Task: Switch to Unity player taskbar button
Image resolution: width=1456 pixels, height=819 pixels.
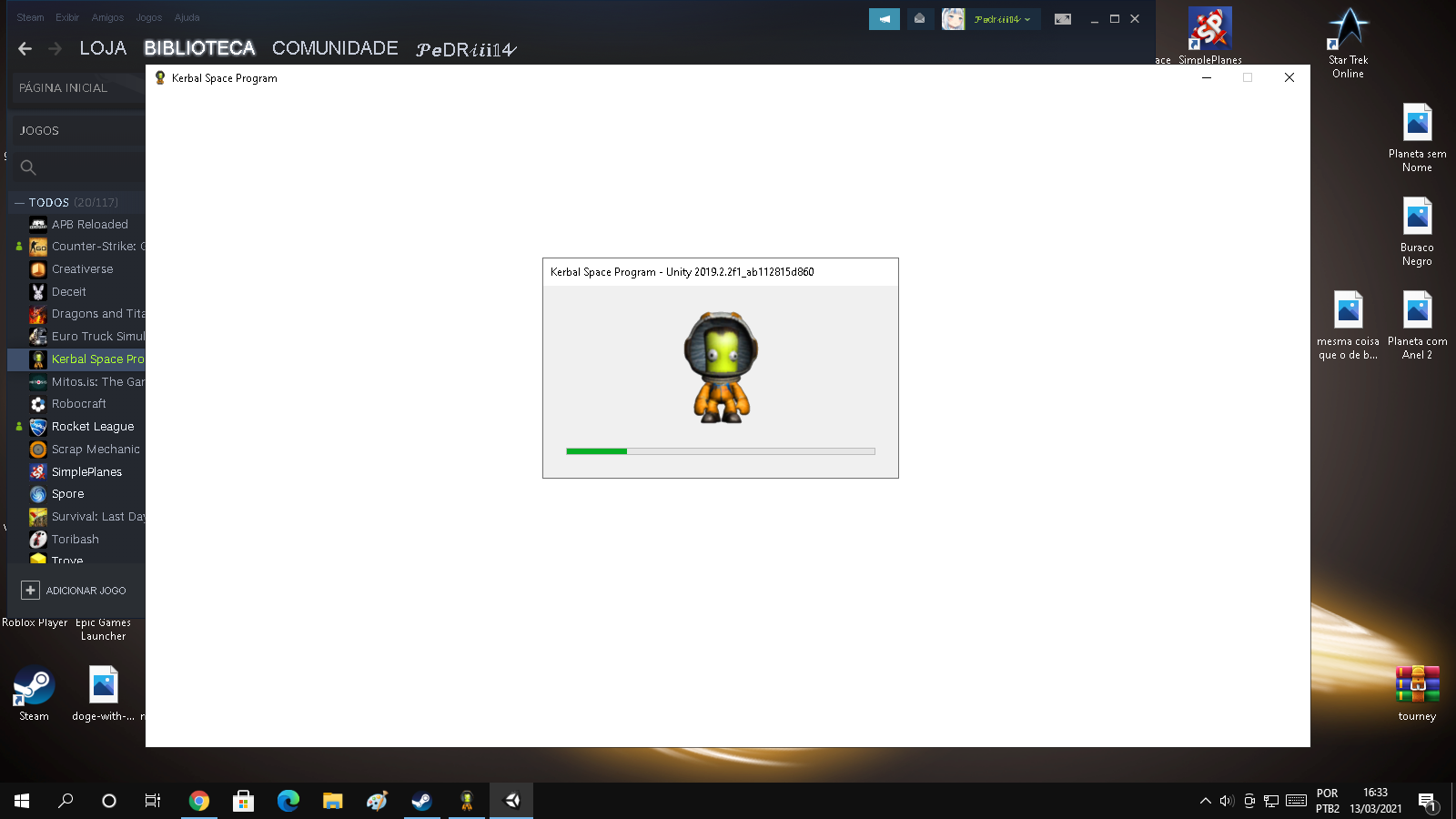Action: coord(511,801)
